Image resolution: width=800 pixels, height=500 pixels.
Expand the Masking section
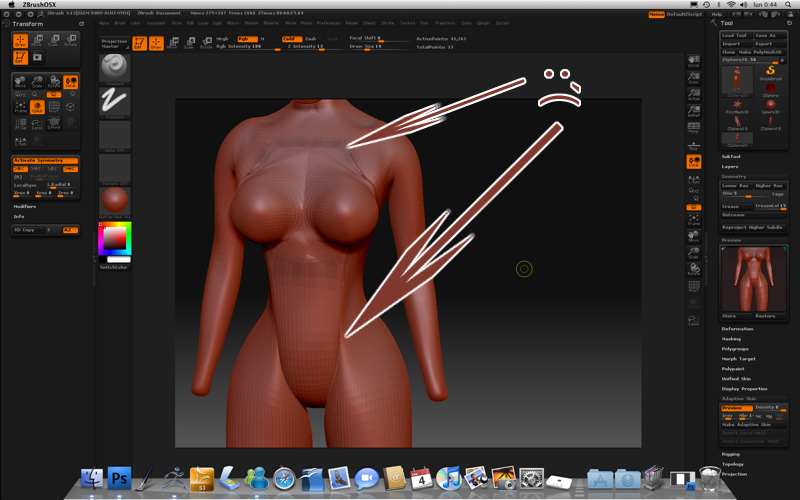[731, 339]
